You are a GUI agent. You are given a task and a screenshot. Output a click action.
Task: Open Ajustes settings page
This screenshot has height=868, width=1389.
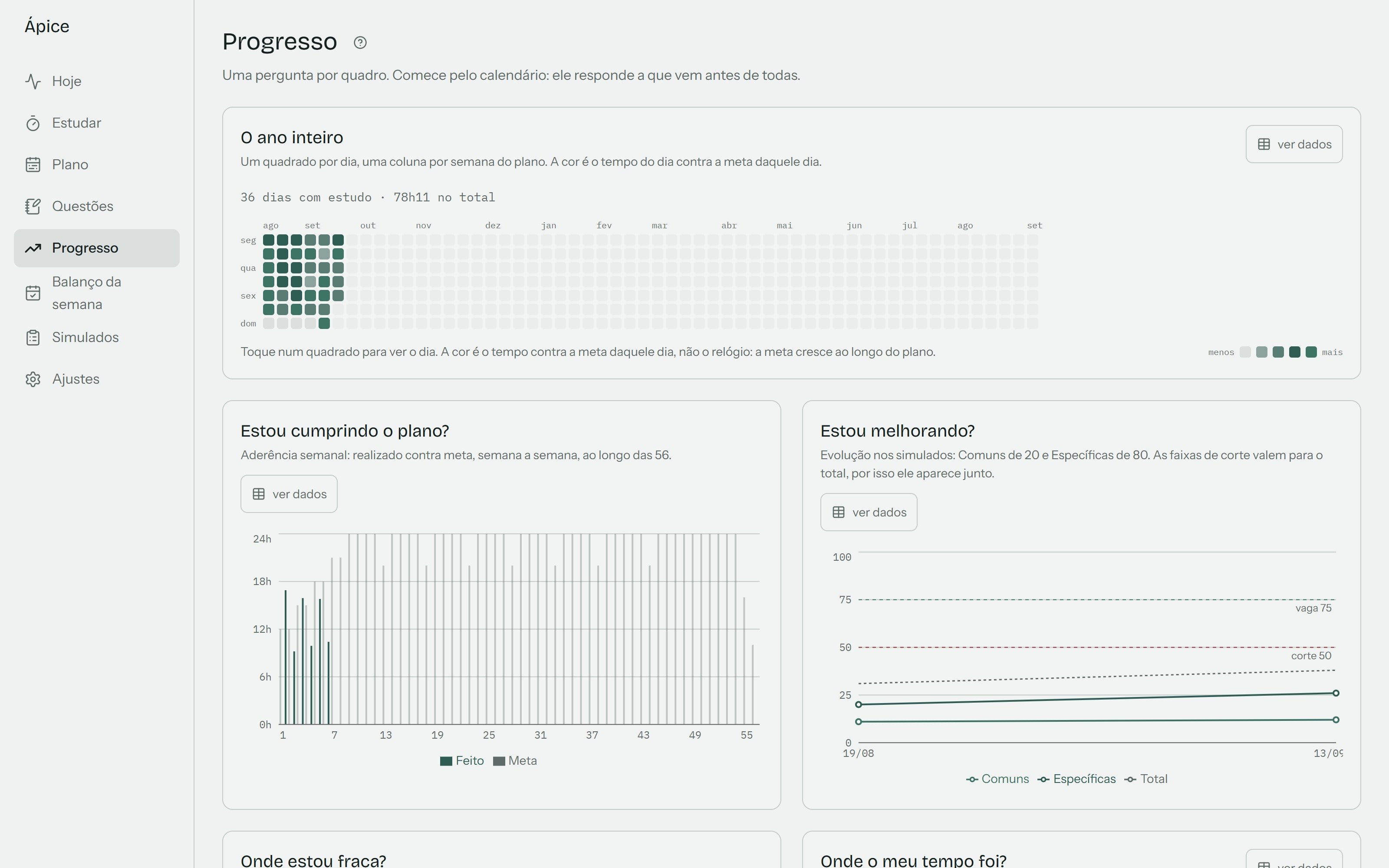pos(96,379)
